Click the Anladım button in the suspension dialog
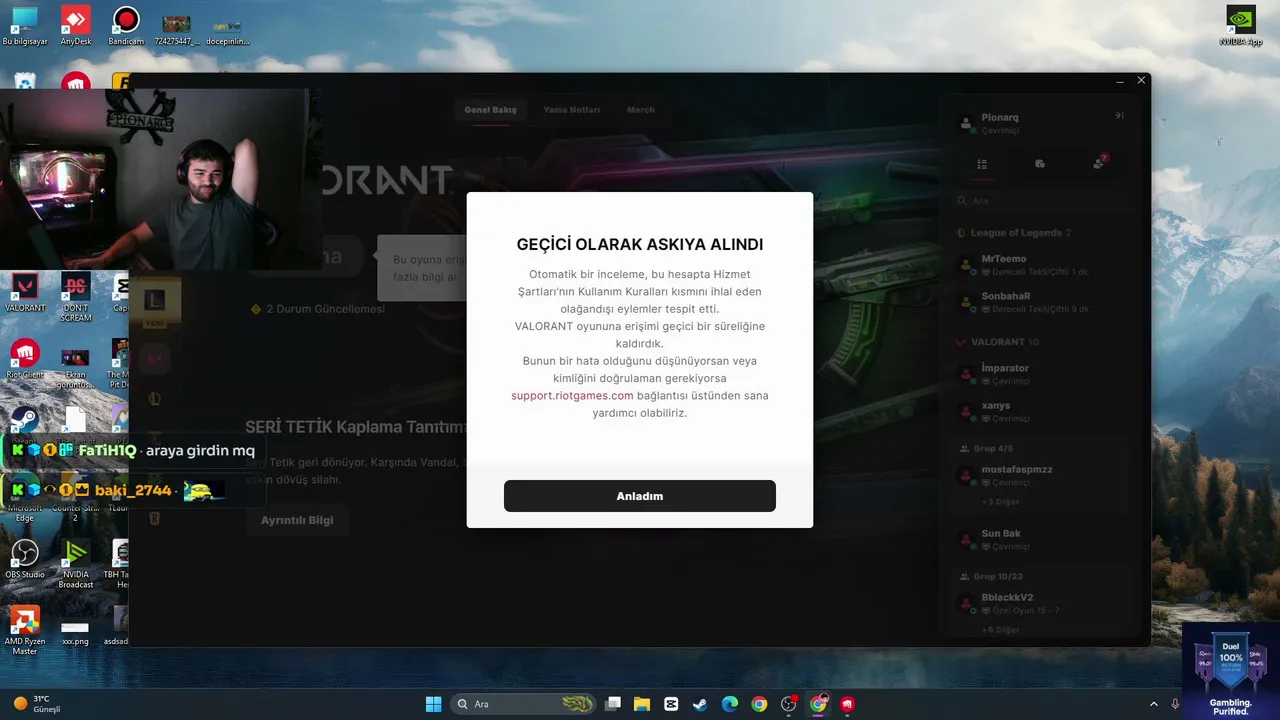Screen dimensions: 1280x720 click(640, 496)
